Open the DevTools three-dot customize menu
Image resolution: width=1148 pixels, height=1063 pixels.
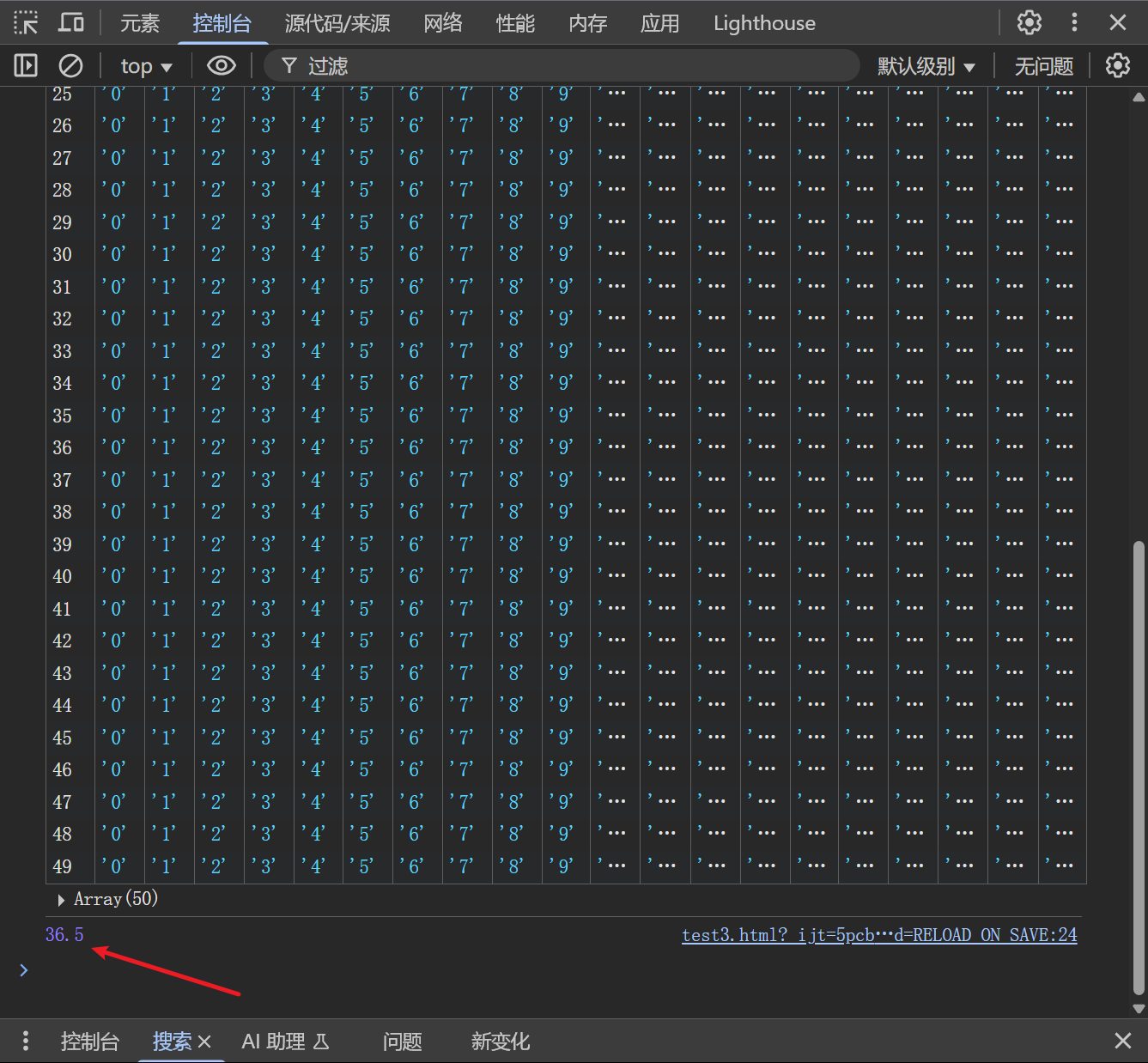[x=1074, y=22]
